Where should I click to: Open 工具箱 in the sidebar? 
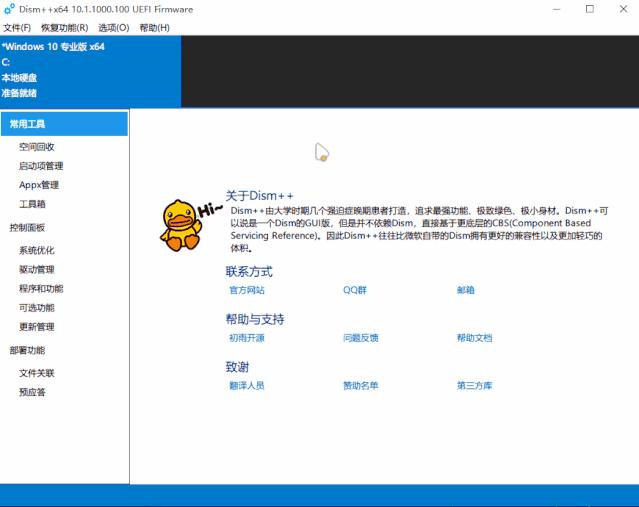32,204
